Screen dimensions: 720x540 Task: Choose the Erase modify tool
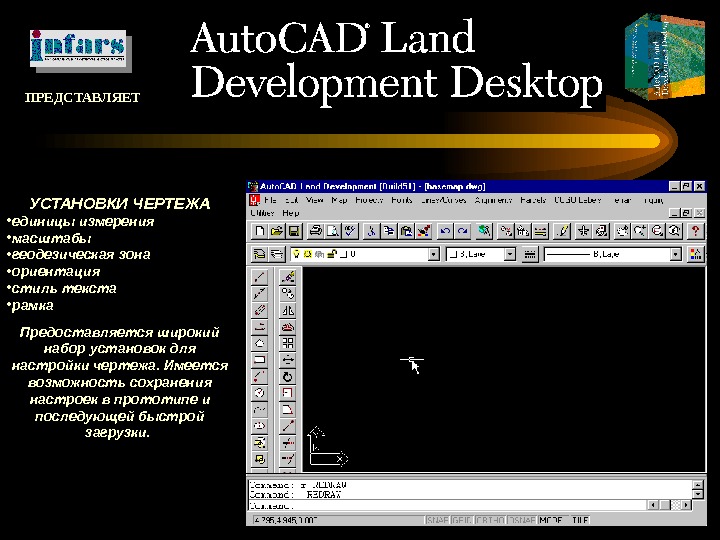pos(288,277)
